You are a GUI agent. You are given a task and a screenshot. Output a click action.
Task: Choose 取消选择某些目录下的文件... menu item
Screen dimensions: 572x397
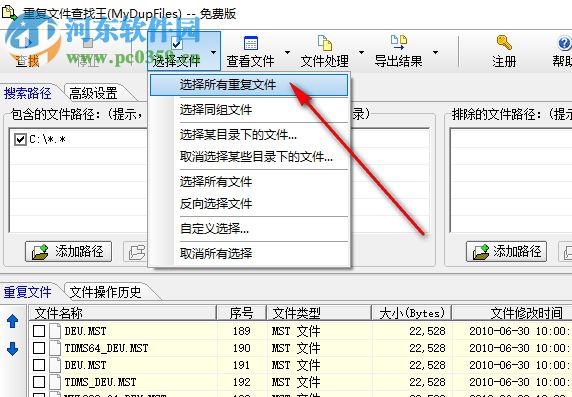pos(249,157)
